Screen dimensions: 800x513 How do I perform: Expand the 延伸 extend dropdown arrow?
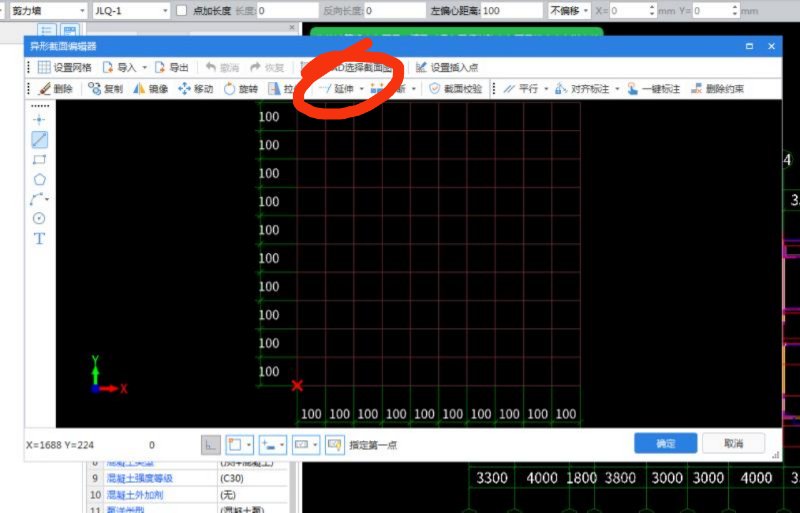pyautogui.click(x=362, y=89)
